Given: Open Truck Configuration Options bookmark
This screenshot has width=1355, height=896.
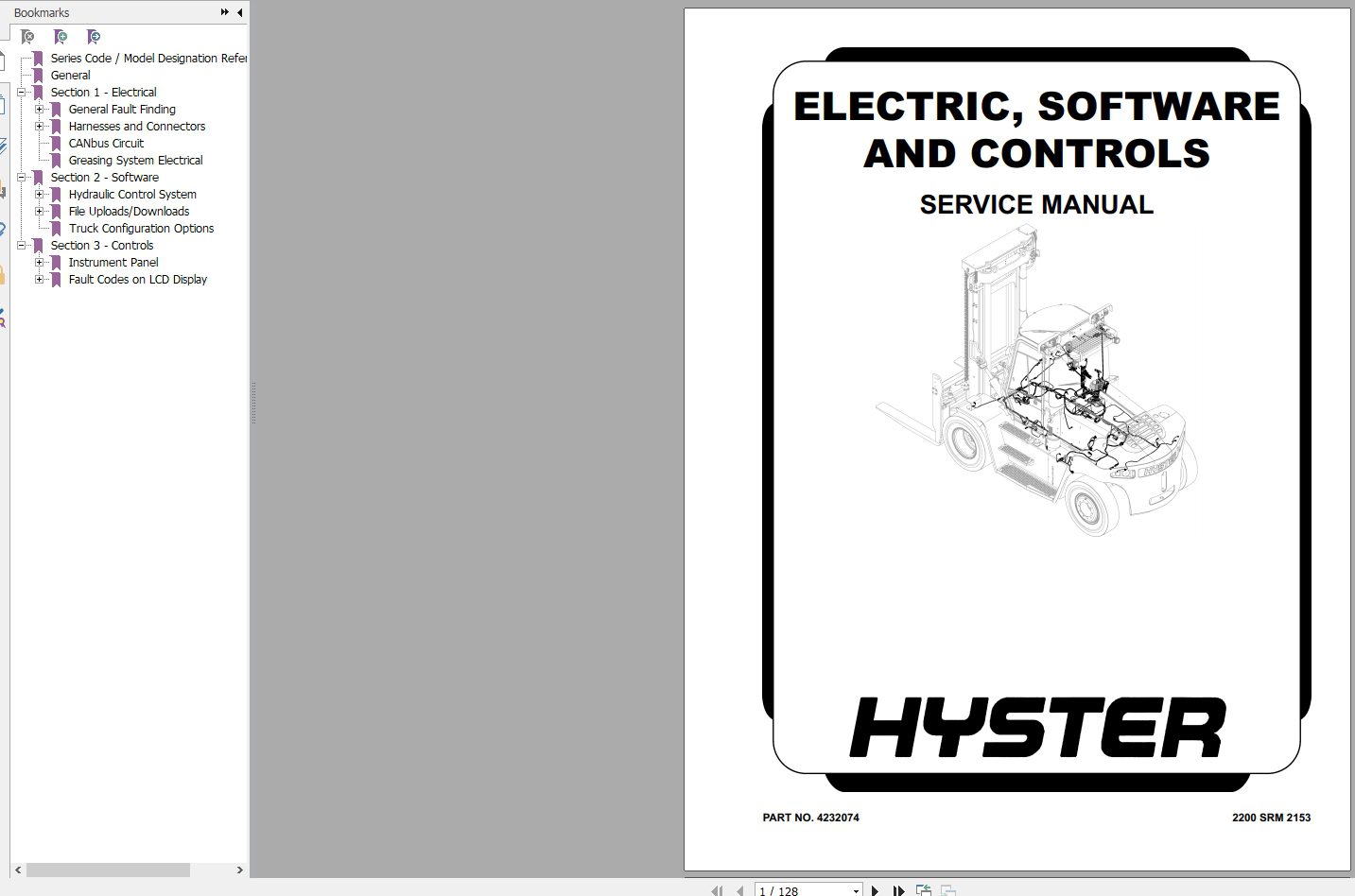Looking at the screenshot, I should 141,229.
